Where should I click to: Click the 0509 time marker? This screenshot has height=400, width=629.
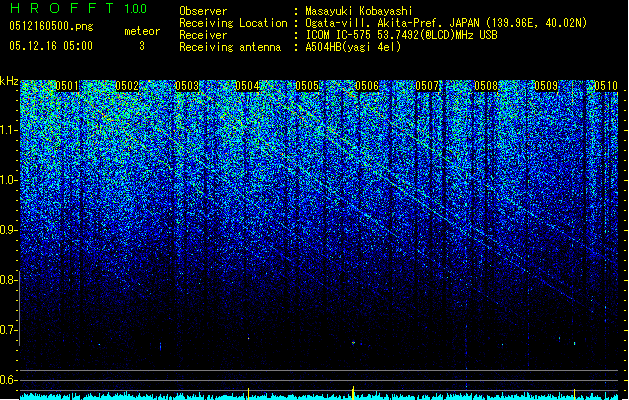pos(546,86)
